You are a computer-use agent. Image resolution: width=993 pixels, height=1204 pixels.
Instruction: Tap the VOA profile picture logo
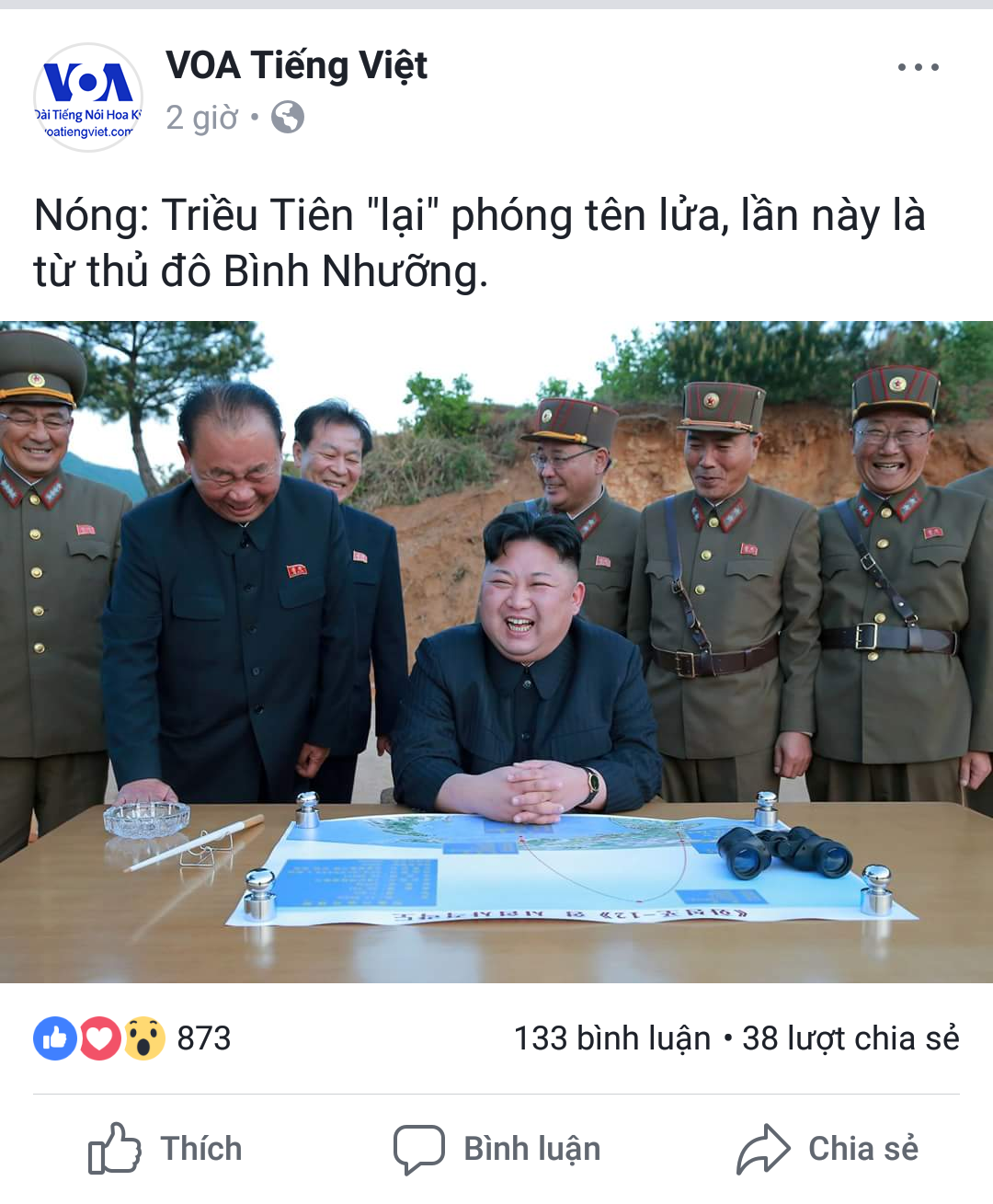(x=88, y=97)
